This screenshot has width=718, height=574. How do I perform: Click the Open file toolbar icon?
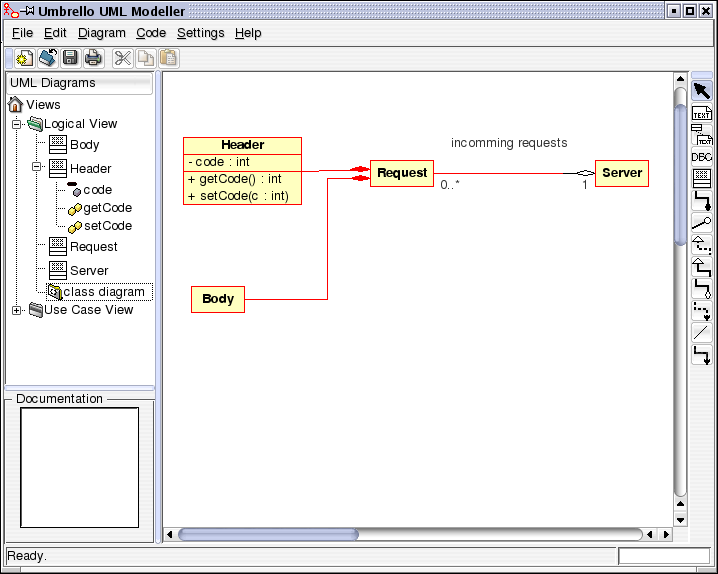(x=47, y=58)
